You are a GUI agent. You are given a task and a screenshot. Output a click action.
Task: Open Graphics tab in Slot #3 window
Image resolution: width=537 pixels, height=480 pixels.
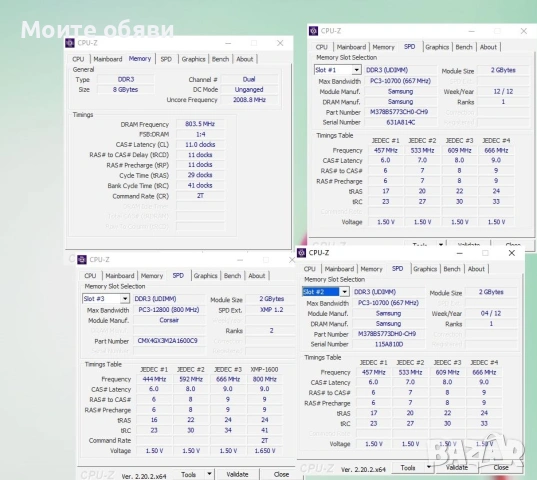[205, 276]
